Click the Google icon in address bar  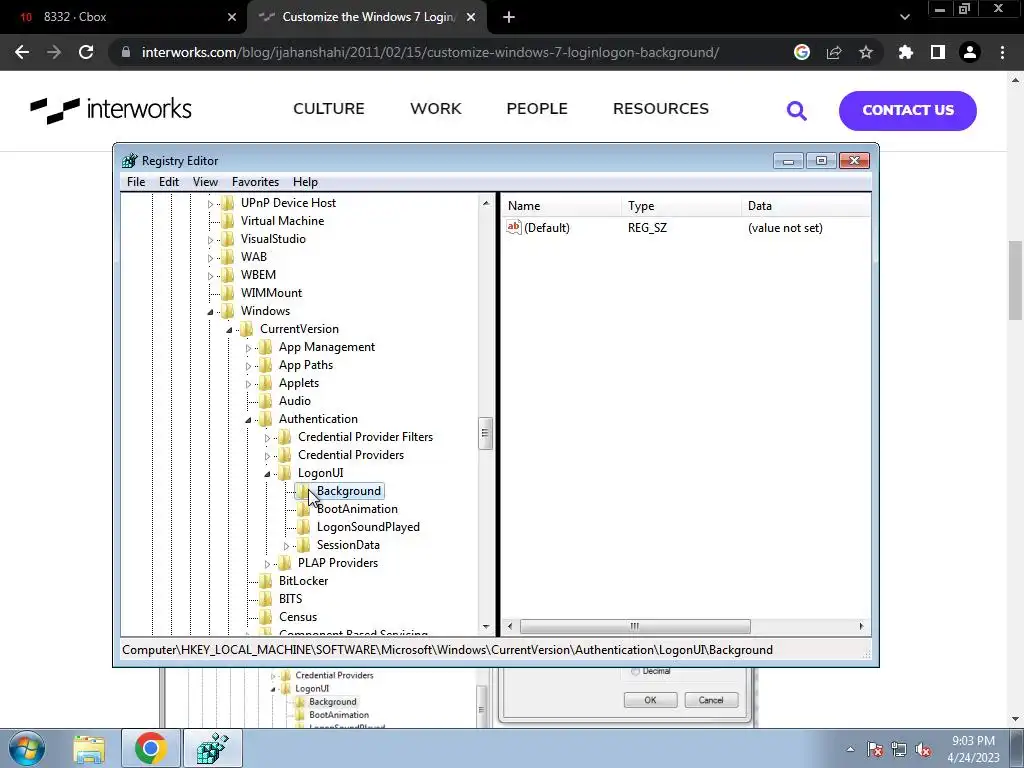[x=802, y=52]
